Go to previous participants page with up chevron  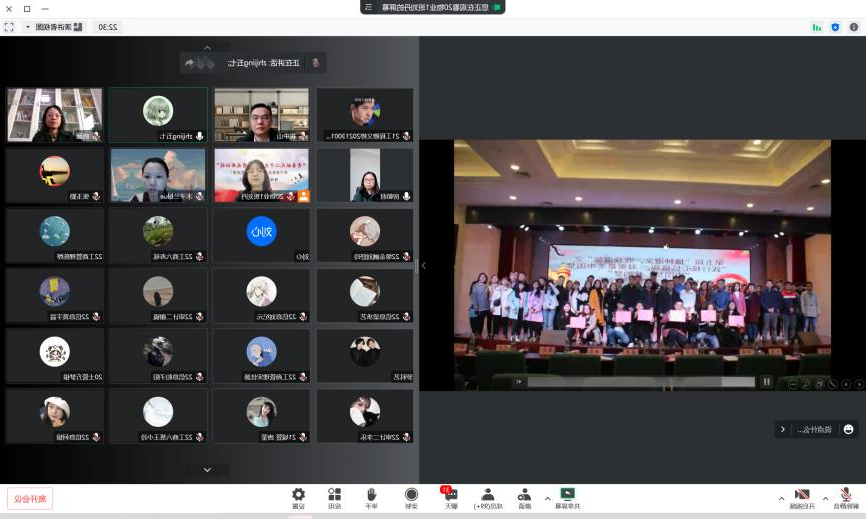click(207, 48)
